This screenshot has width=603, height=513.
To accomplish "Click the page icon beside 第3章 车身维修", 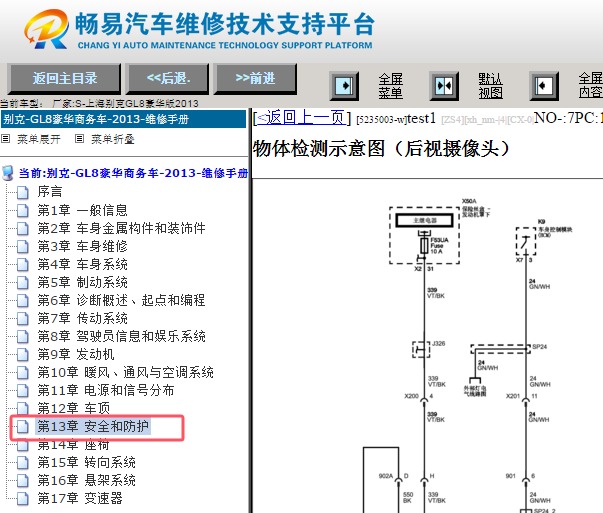I will tap(23, 247).
